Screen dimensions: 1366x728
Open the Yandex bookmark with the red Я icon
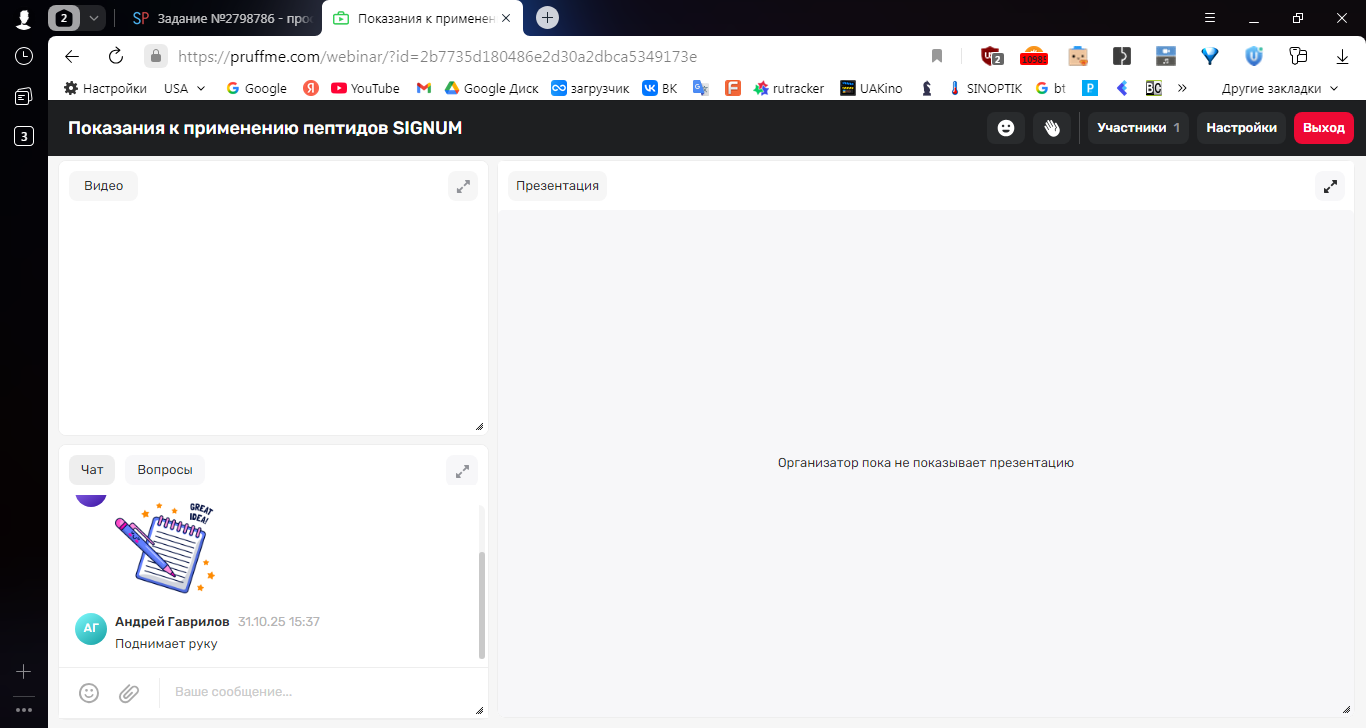coord(311,88)
